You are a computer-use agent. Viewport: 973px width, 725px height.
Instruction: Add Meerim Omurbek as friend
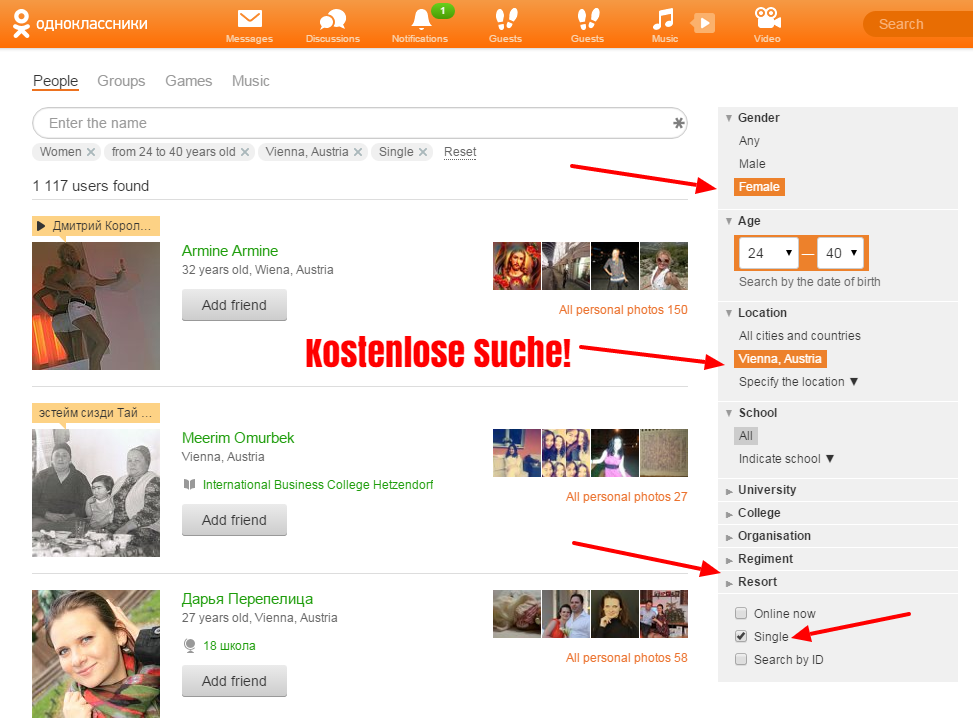234,520
